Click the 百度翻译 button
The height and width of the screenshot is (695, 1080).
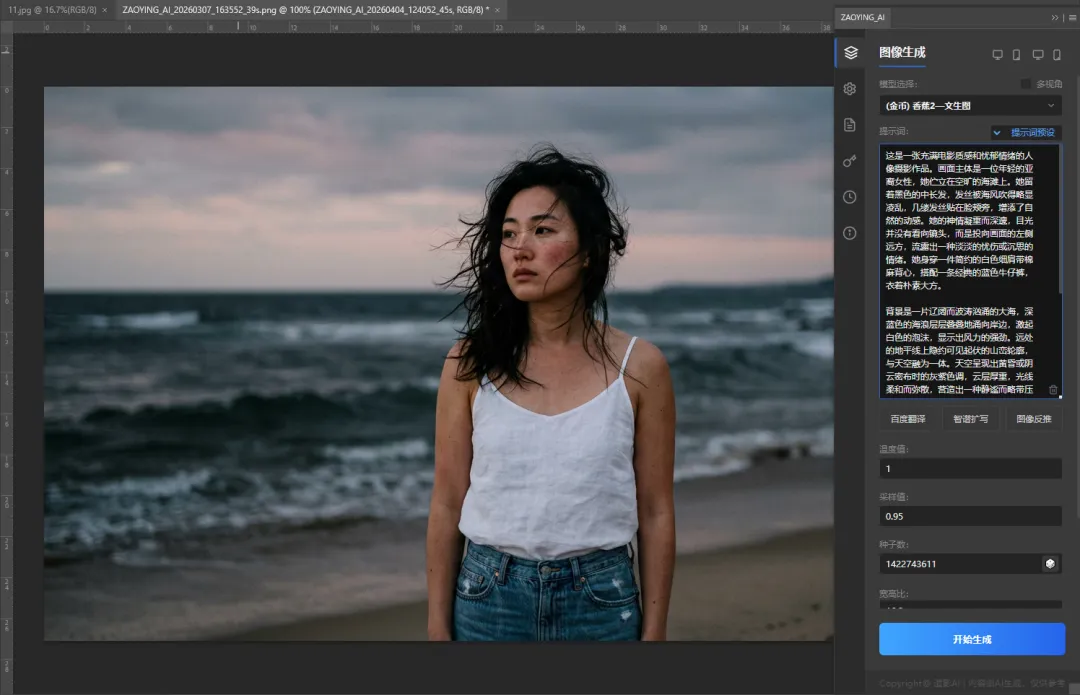pos(907,419)
